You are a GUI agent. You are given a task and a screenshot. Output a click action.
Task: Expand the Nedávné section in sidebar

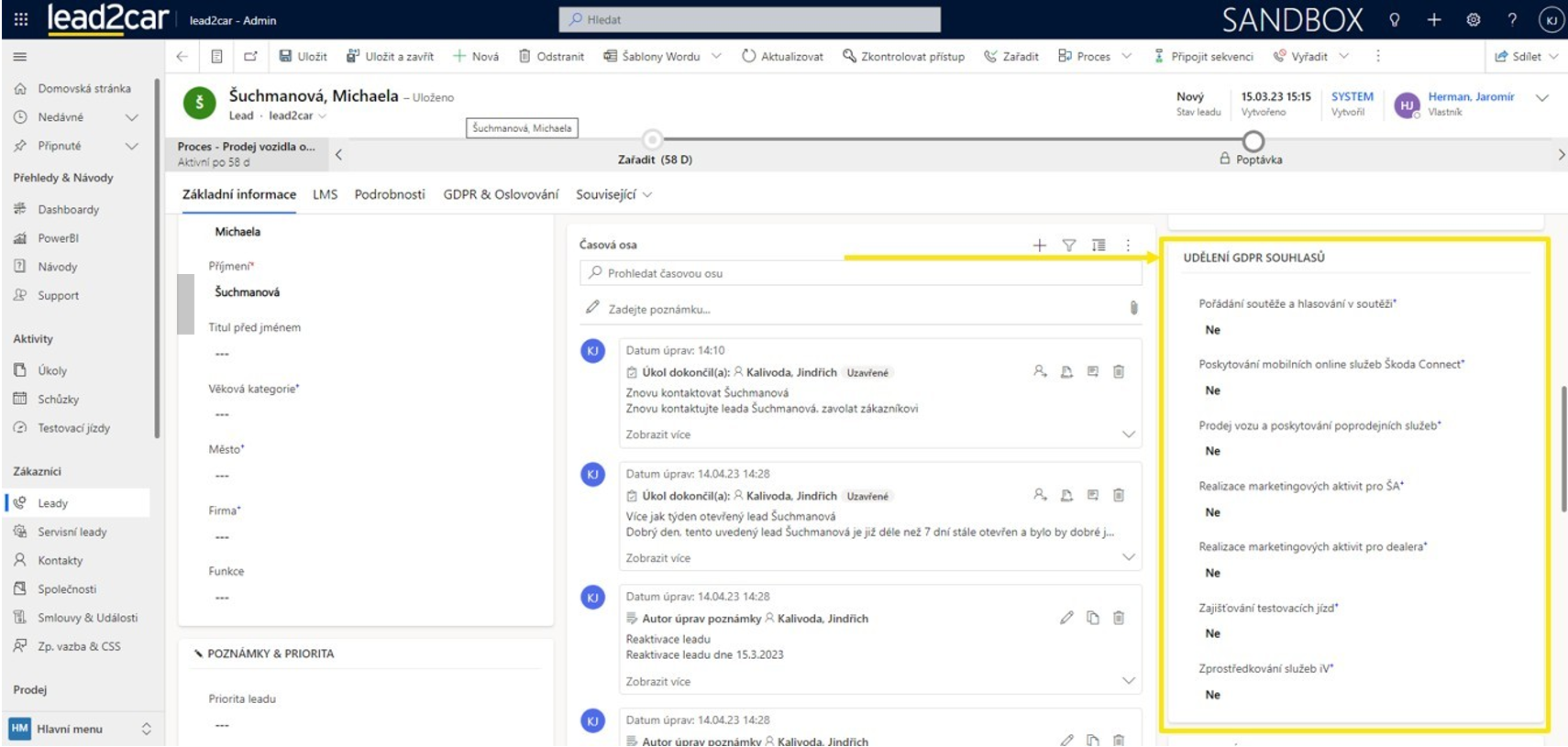click(131, 117)
